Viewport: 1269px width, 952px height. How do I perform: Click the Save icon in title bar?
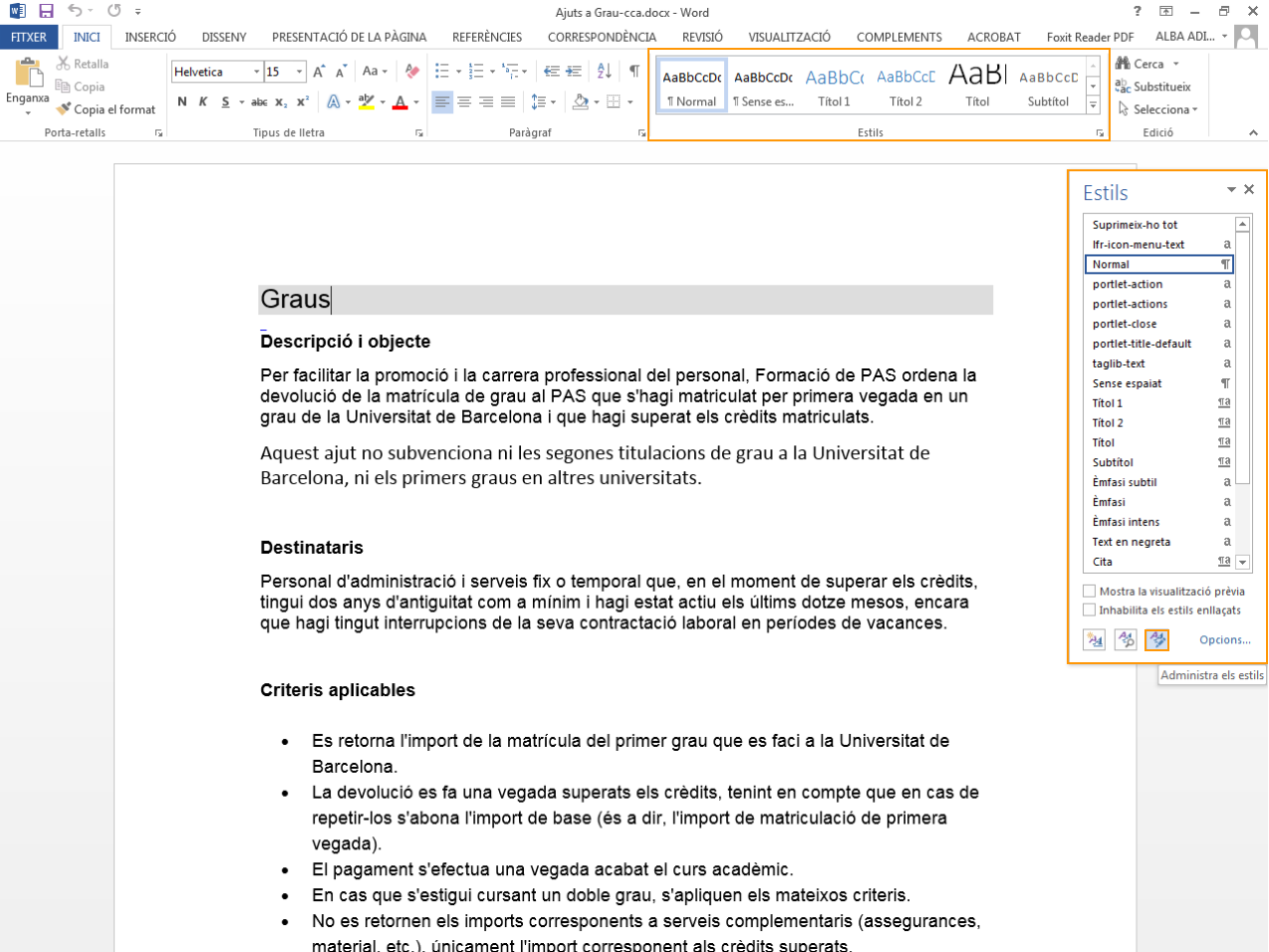pos(46,12)
